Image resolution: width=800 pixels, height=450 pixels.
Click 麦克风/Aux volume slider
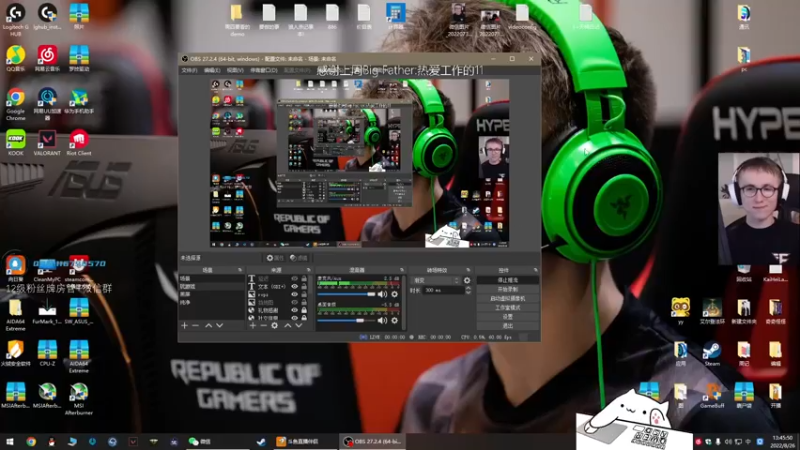[x=346, y=294]
